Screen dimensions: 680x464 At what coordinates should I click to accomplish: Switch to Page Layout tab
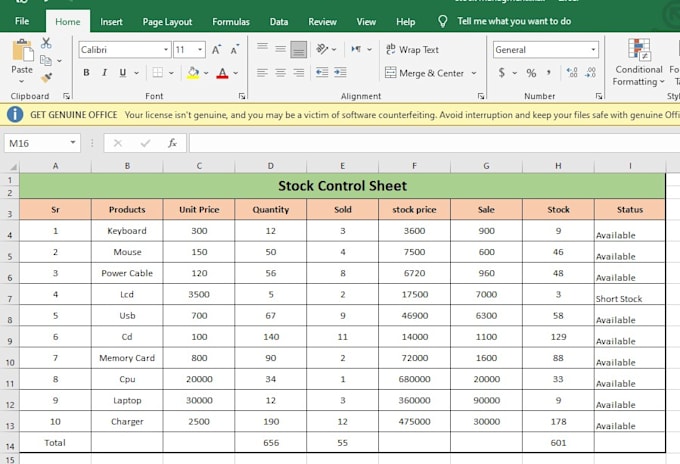point(167,22)
